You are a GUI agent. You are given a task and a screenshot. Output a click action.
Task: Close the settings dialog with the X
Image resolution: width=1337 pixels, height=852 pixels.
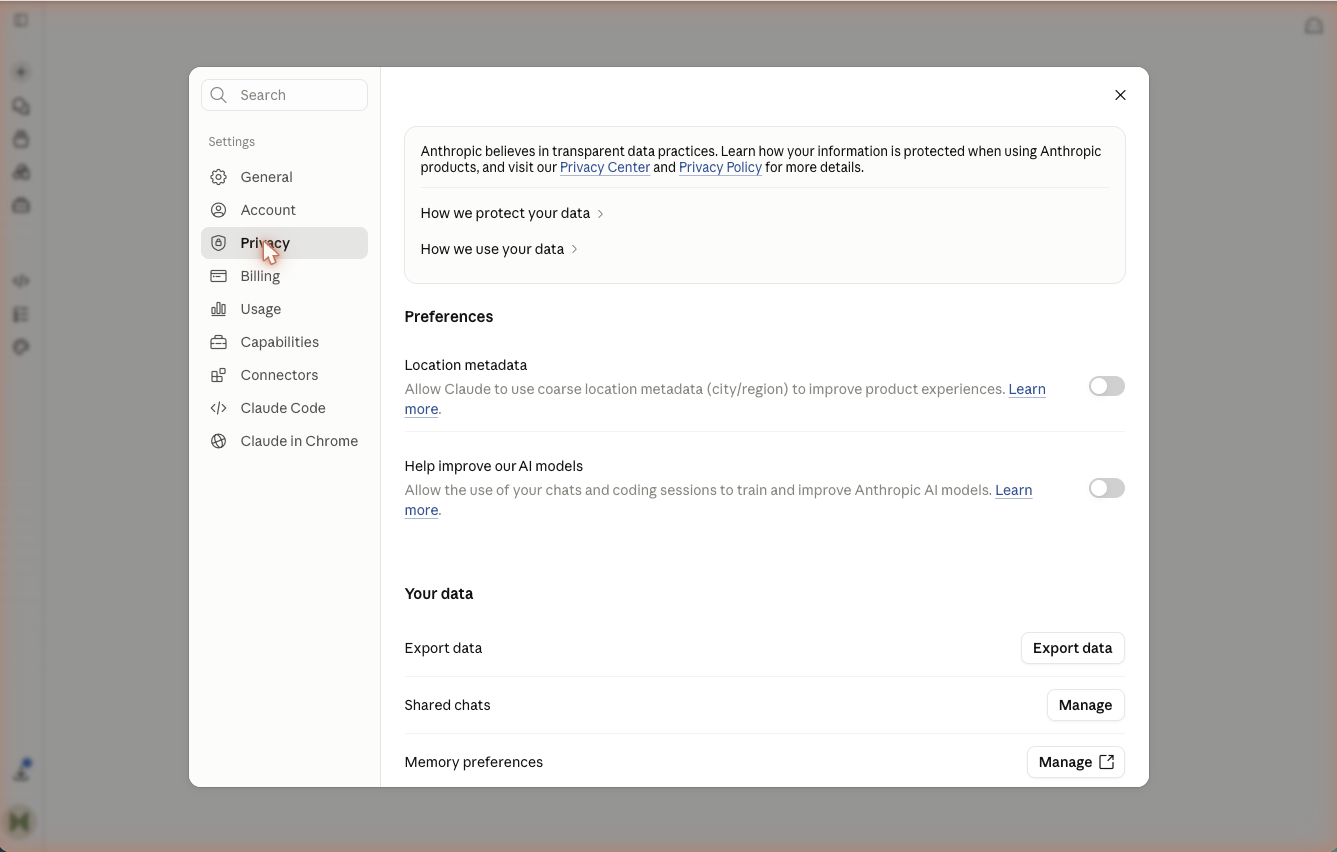(x=1120, y=95)
